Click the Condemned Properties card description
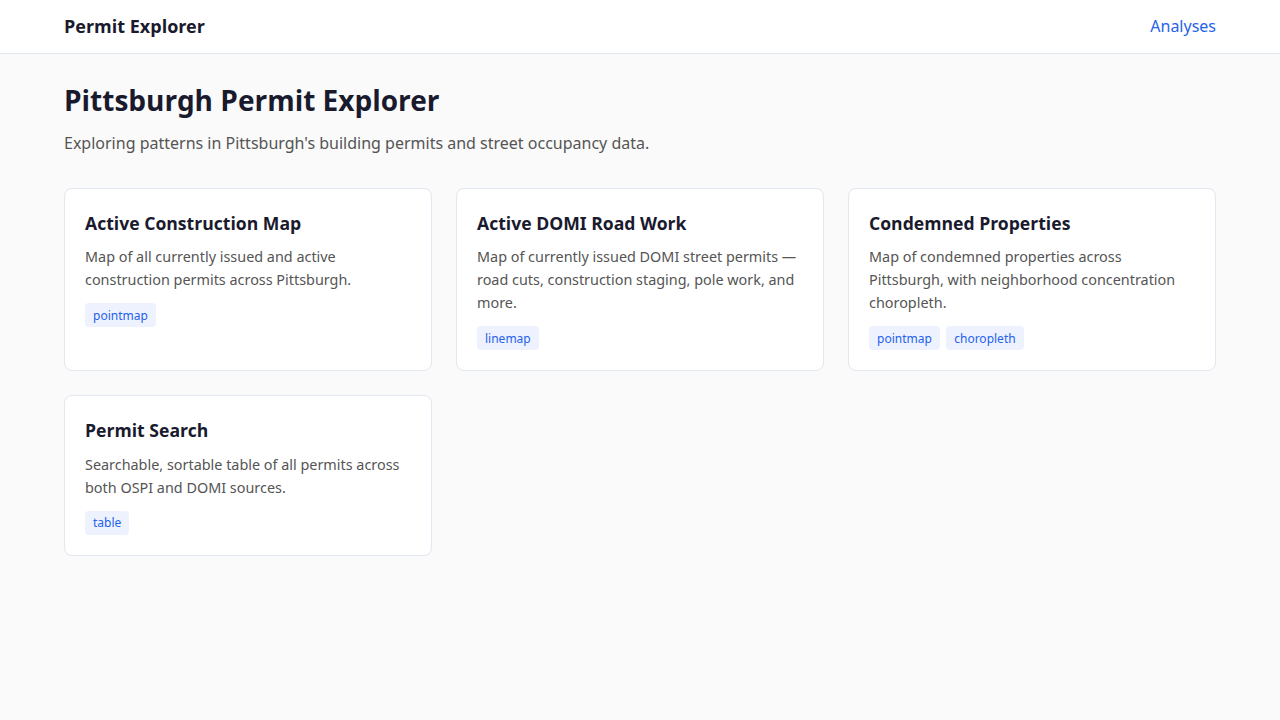Screen dimensions: 1280x720 [x=1021, y=280]
